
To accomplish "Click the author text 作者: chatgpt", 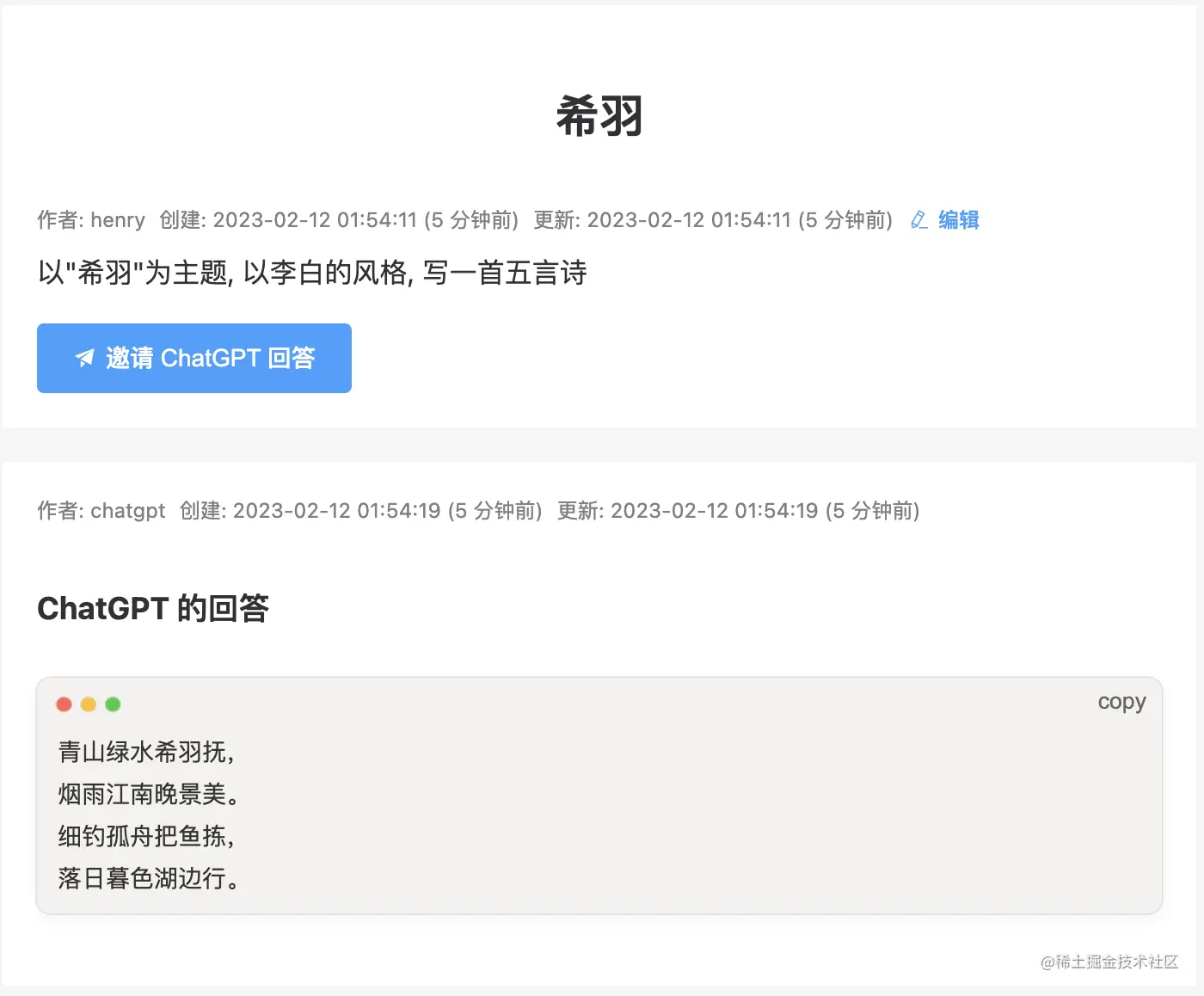I will pyautogui.click(x=101, y=511).
